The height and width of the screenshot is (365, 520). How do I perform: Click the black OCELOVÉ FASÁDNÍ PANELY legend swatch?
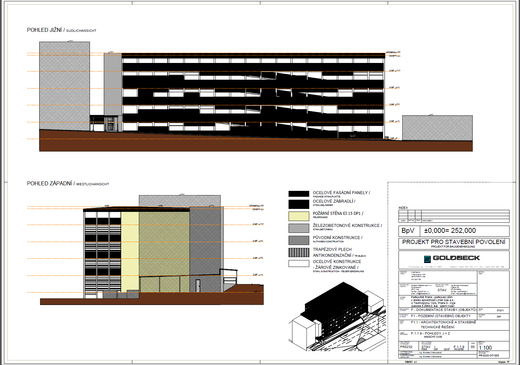tap(299, 194)
